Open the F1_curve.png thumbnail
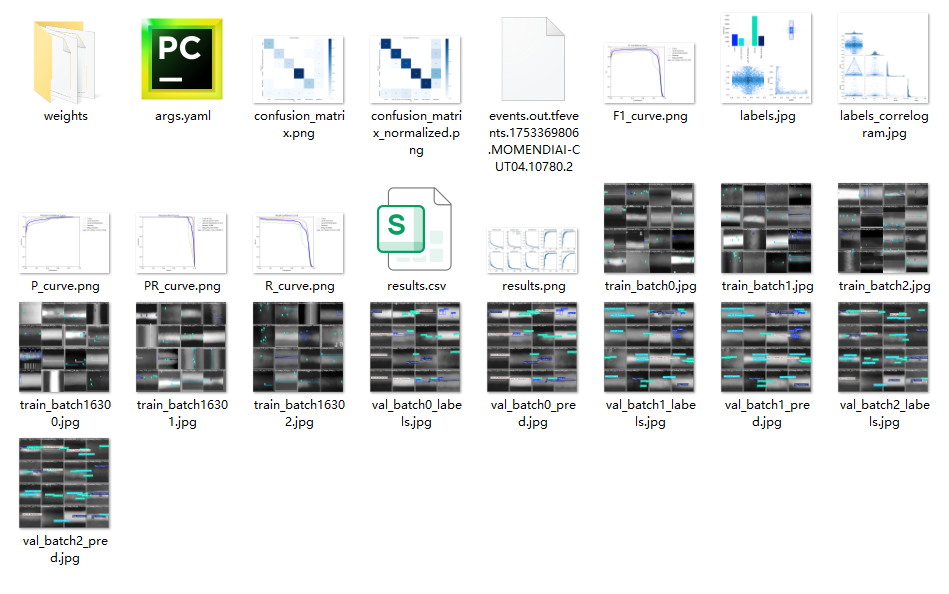Image resolution: width=949 pixels, height=594 pixels. [x=649, y=73]
